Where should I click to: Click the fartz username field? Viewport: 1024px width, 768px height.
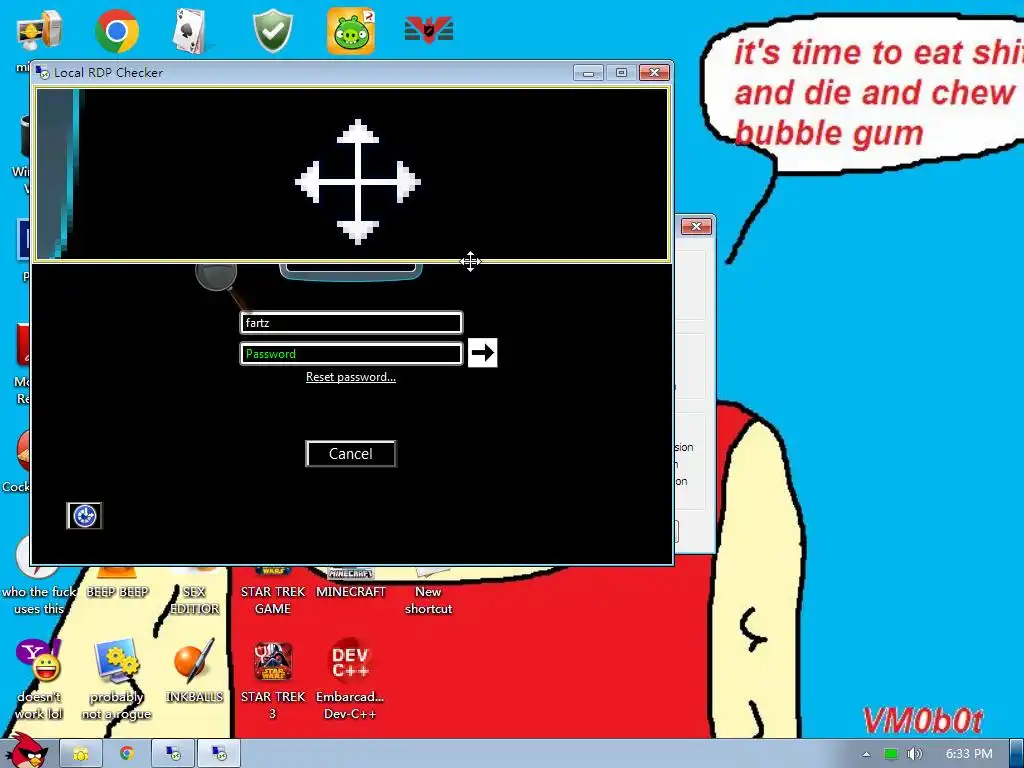(351, 323)
